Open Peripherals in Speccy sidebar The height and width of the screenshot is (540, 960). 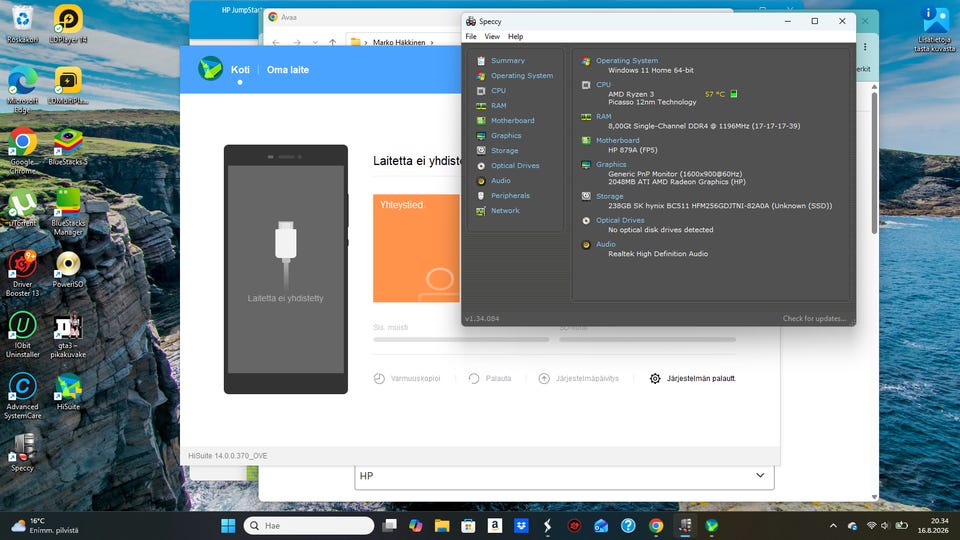(510, 196)
